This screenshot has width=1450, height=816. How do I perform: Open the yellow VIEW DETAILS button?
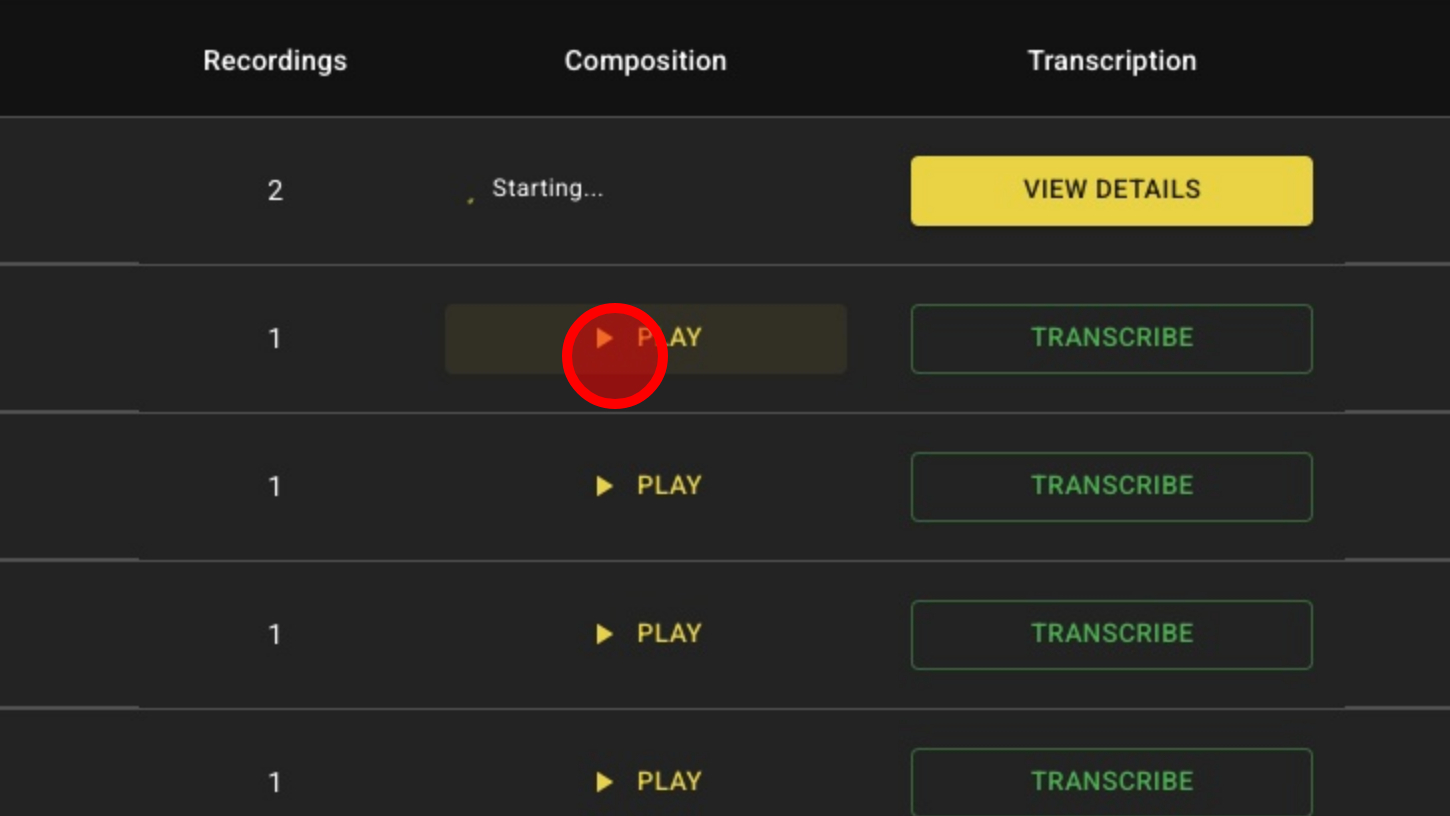(x=1111, y=190)
